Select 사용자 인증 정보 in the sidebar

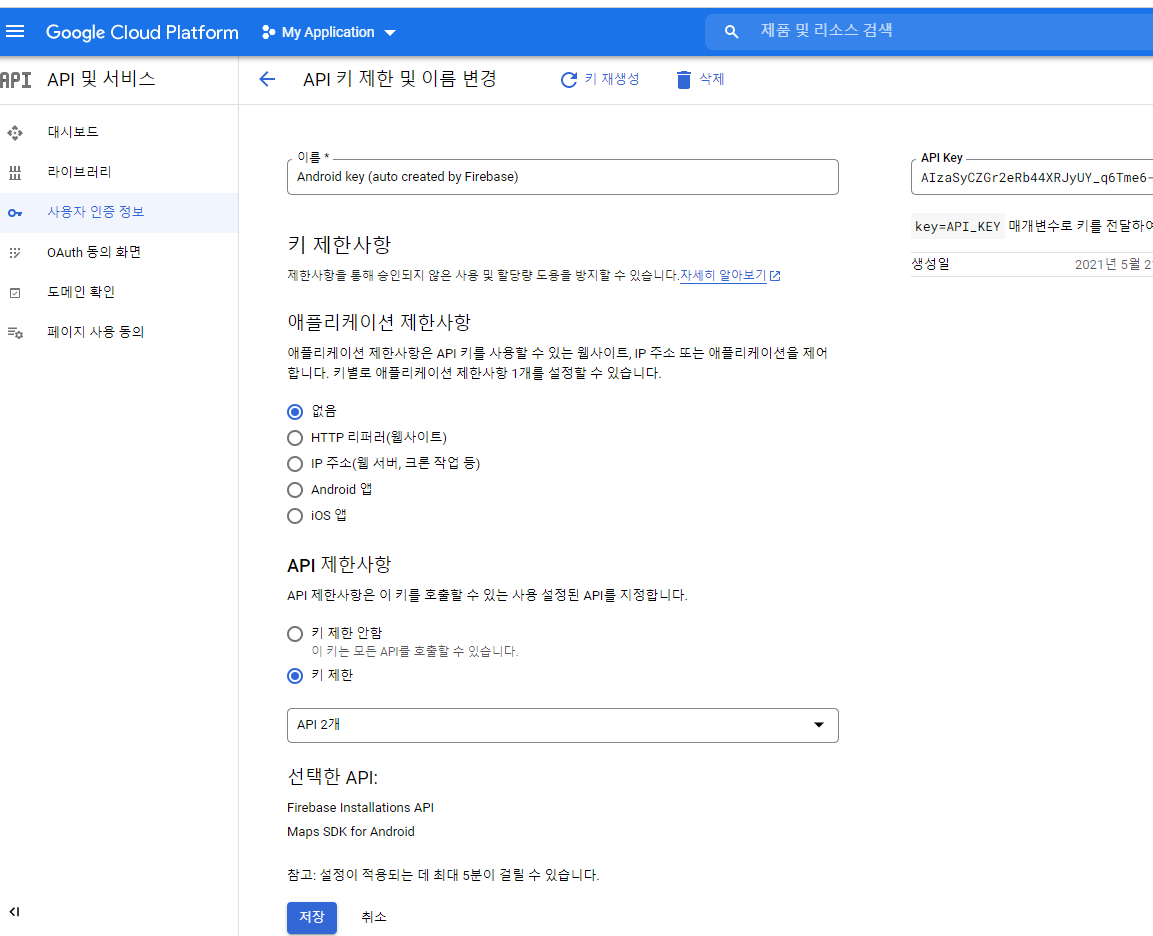96,212
